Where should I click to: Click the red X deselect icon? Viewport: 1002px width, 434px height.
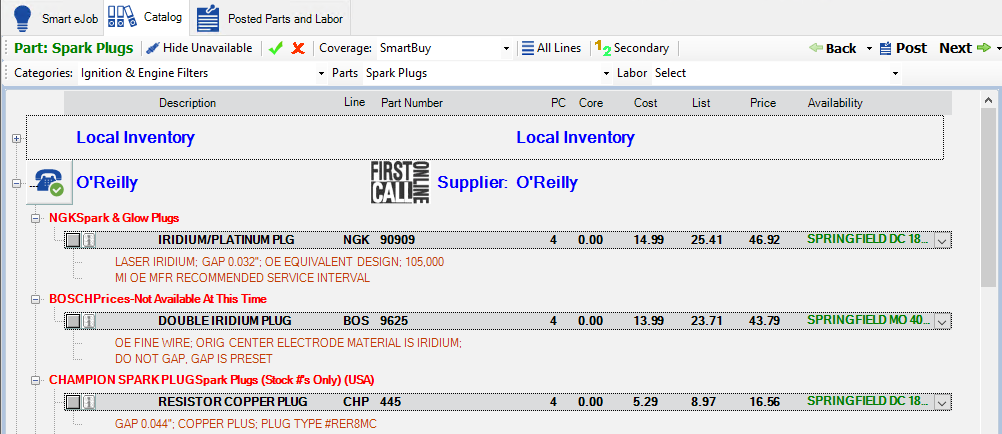click(x=298, y=49)
